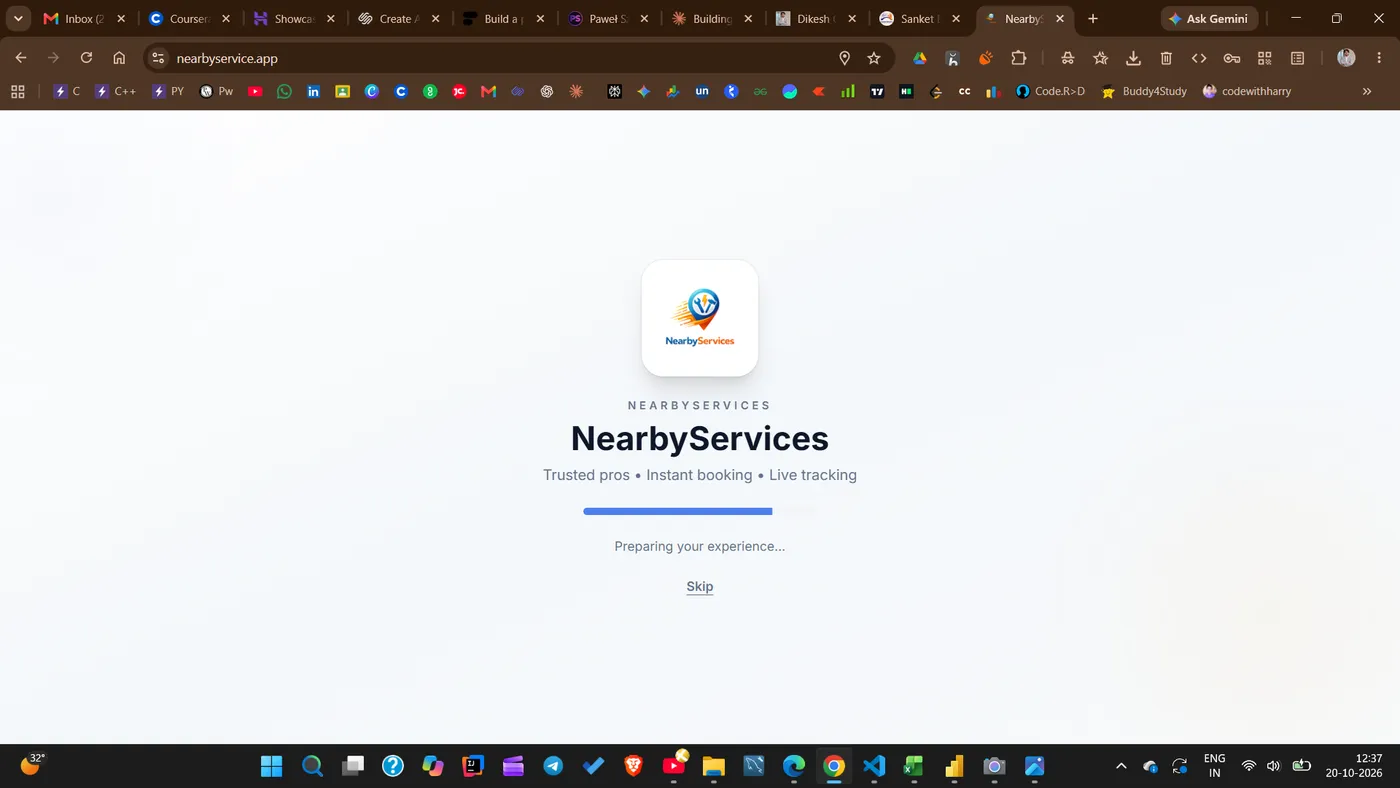The width and height of the screenshot is (1400, 788).
Task: Open the Windows Start menu
Action: coord(271,766)
